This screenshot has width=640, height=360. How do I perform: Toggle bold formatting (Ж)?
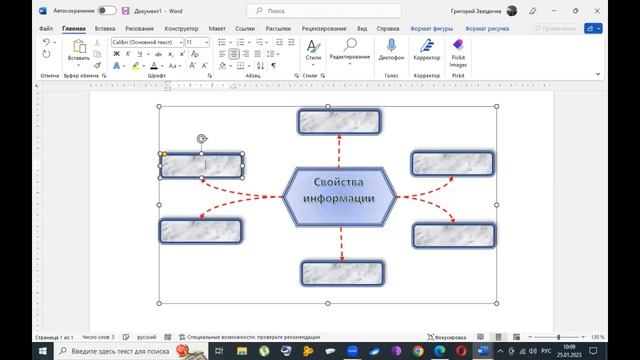coord(116,54)
